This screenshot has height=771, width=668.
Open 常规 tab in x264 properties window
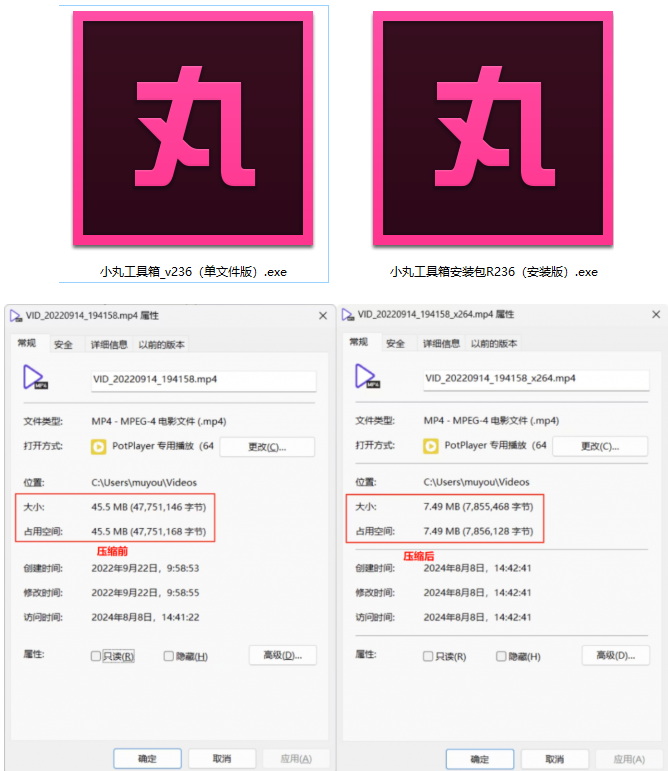[358, 342]
